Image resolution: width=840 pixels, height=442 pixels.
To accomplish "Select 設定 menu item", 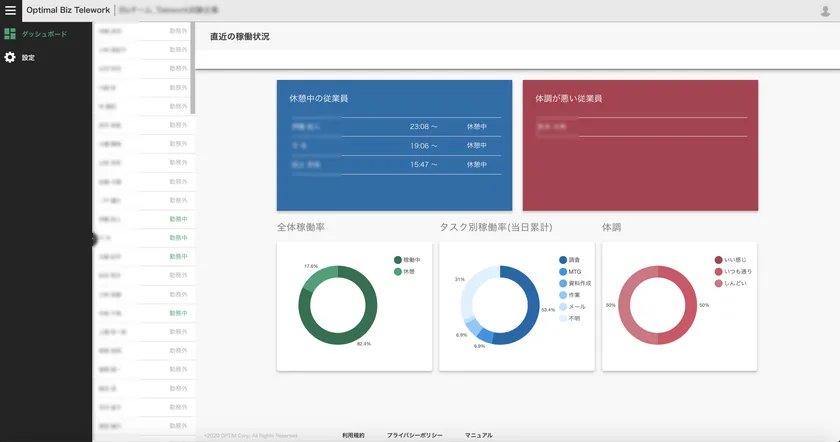I will coord(28,57).
